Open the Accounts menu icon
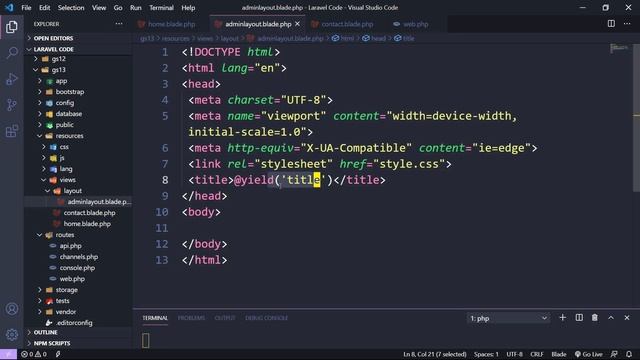Image resolution: width=640 pixels, height=360 pixels. 12,309
